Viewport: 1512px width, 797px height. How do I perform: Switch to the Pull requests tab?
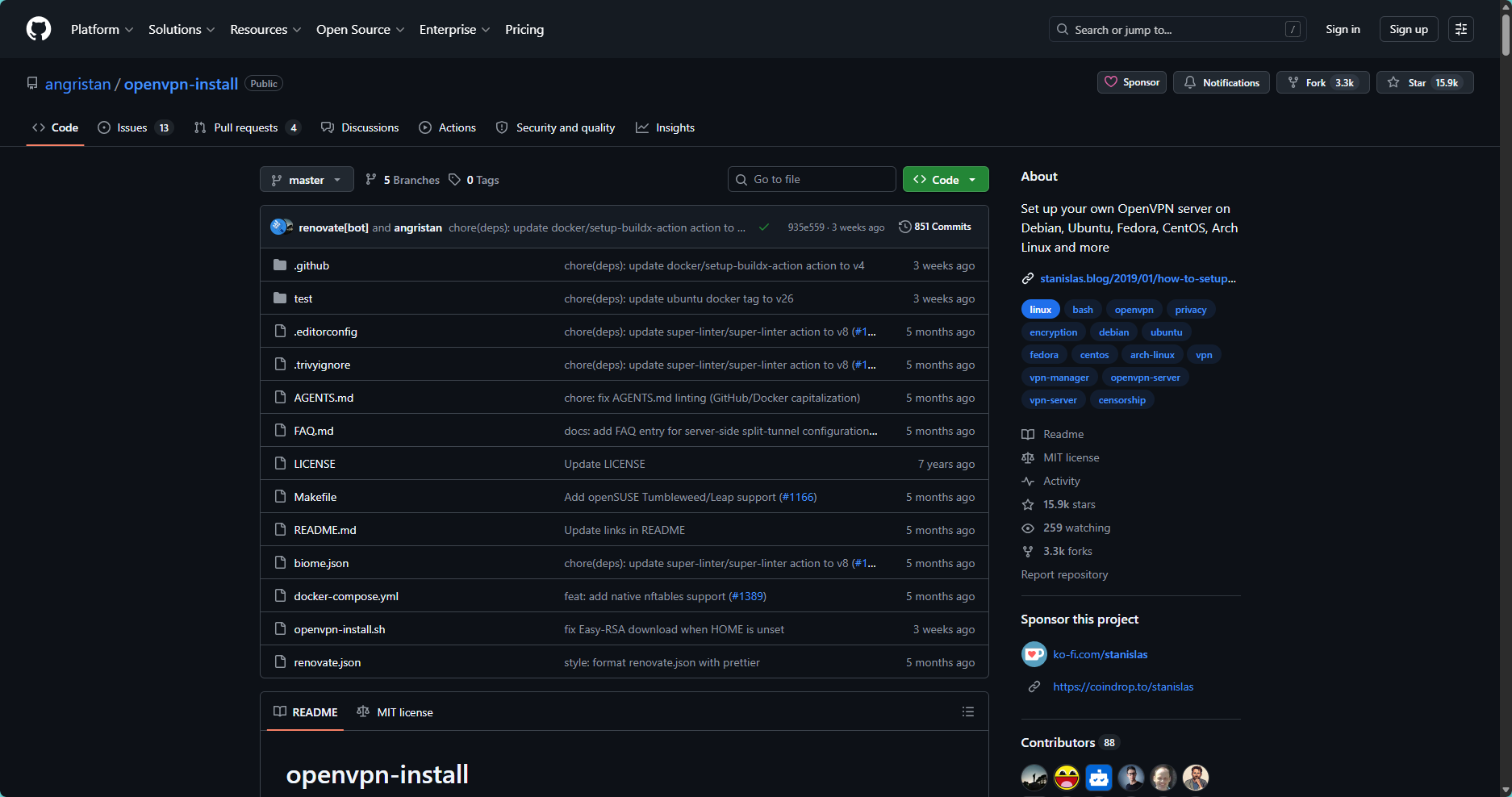pos(247,127)
